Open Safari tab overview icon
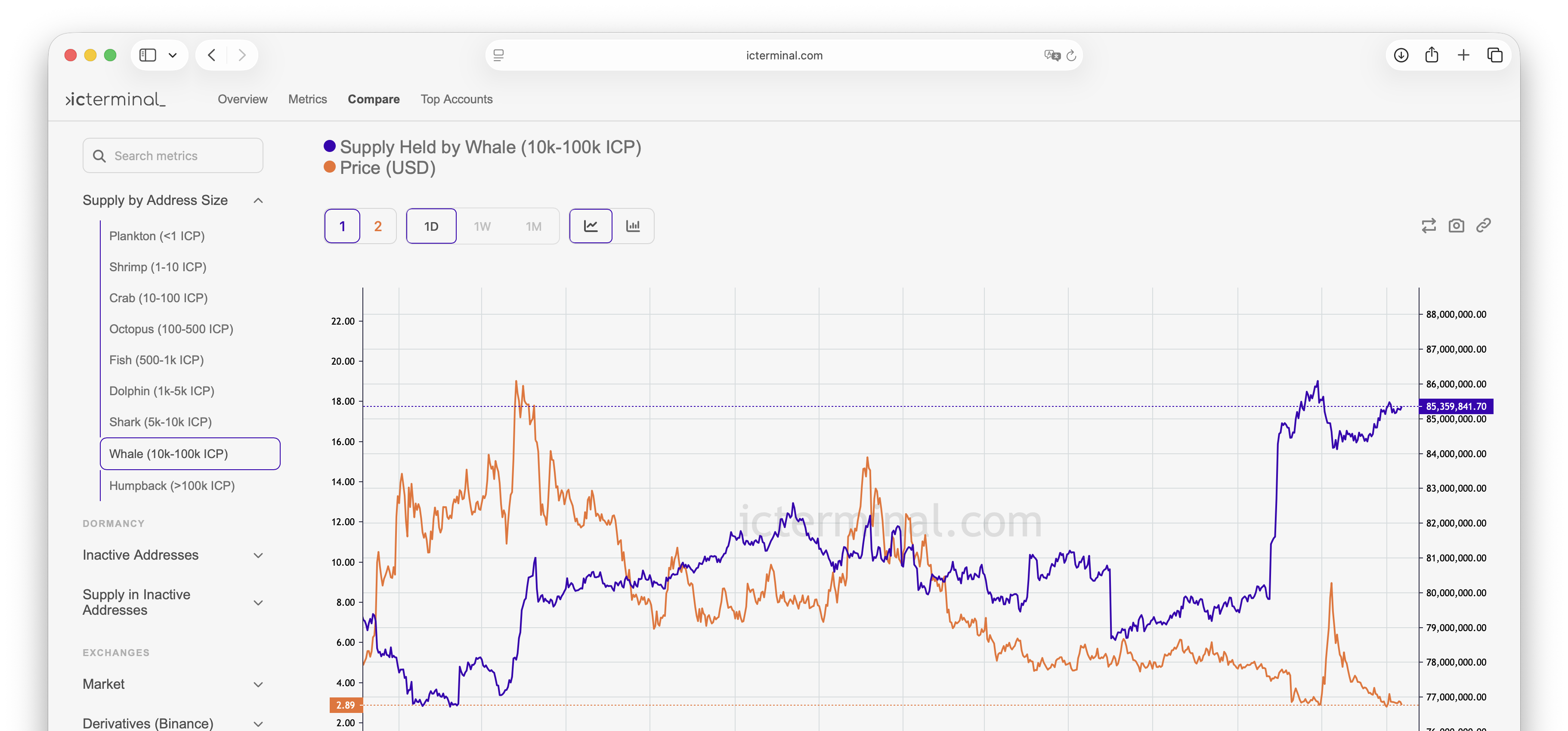 (x=1495, y=56)
